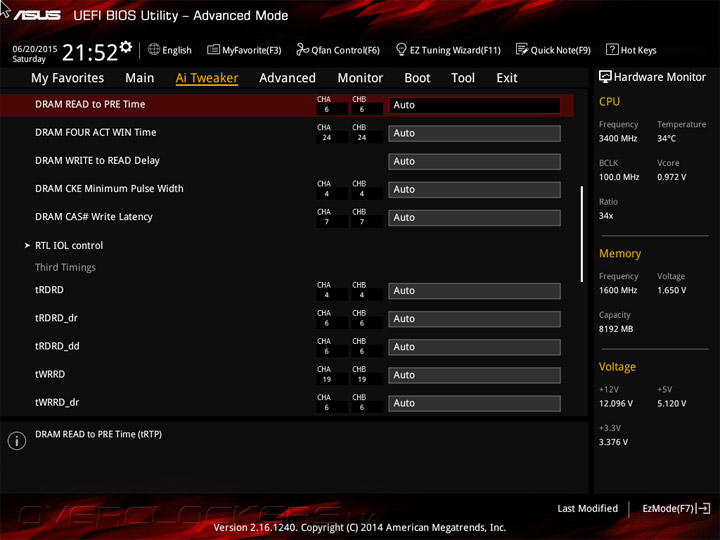Image resolution: width=720 pixels, height=540 pixels.
Task: Select the Ai Tweaker tab
Action: click(207, 78)
